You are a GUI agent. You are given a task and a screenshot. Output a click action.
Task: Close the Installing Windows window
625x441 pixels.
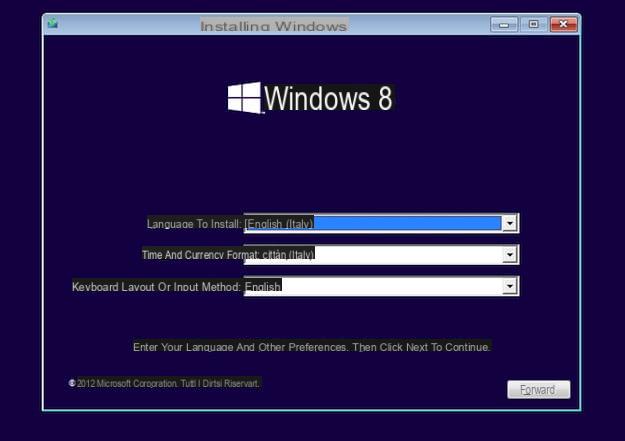pyautogui.click(x=563, y=24)
